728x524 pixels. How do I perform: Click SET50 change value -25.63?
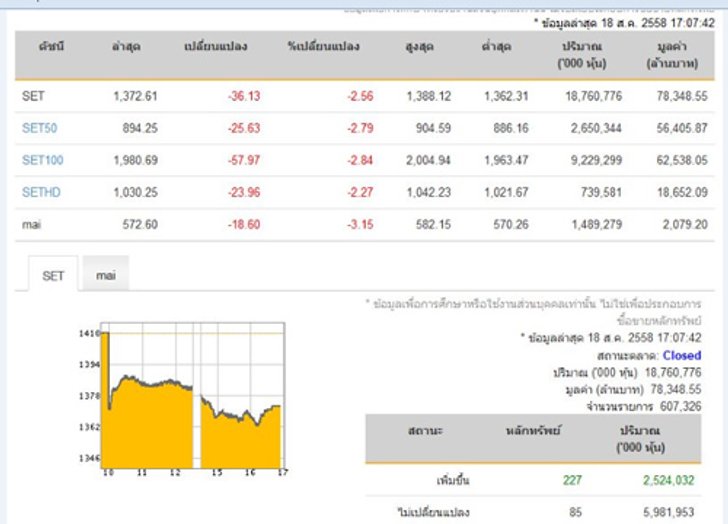coord(244,128)
